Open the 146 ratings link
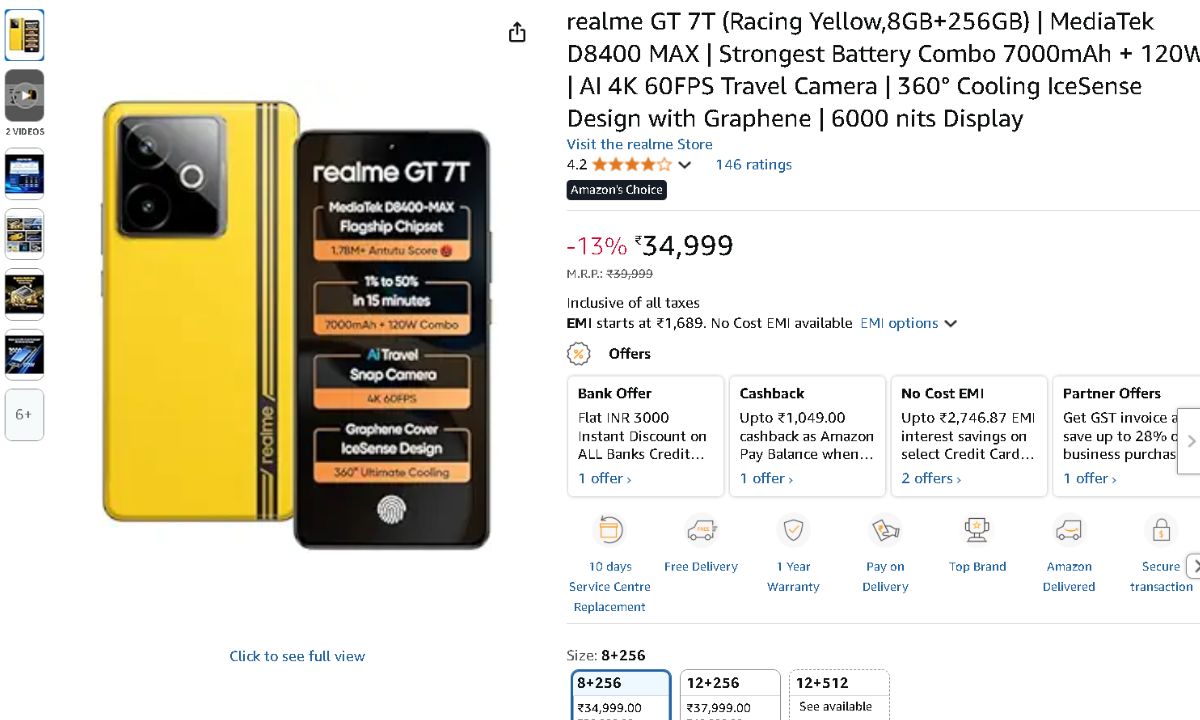 coord(753,165)
